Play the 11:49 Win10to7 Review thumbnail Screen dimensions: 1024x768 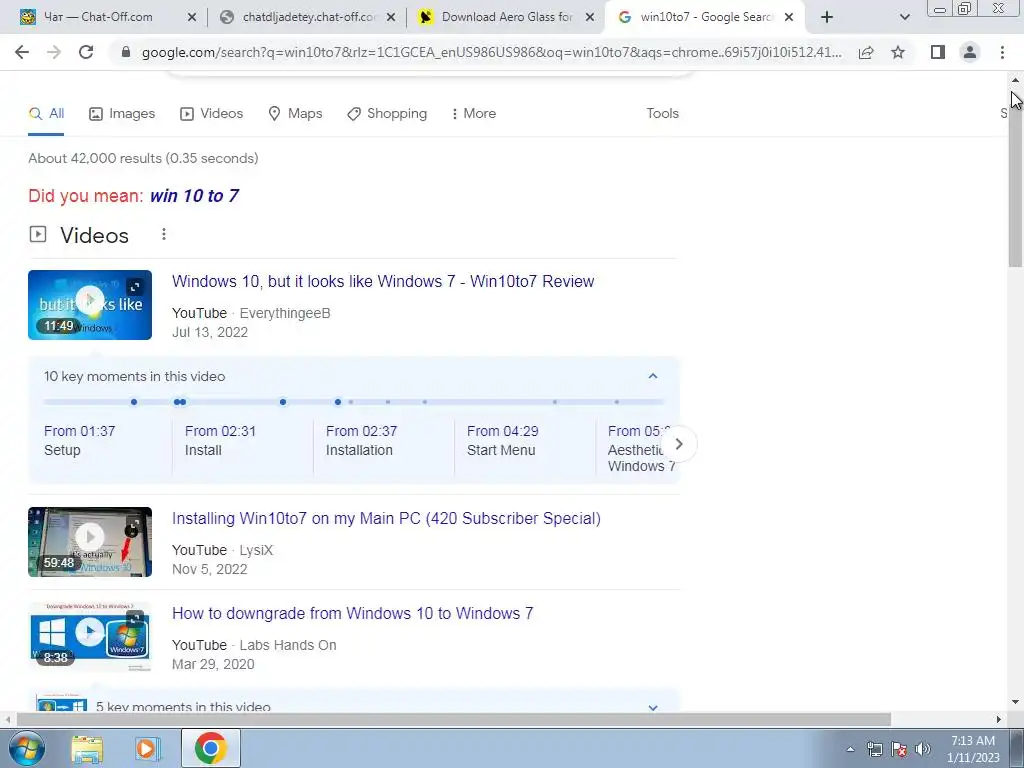pos(90,305)
